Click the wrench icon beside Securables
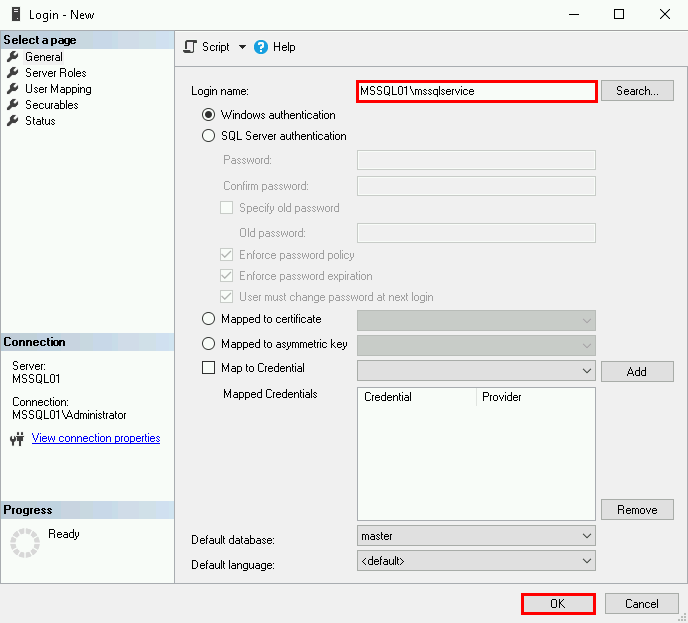Image resolution: width=688 pixels, height=623 pixels. pyautogui.click(x=13, y=105)
